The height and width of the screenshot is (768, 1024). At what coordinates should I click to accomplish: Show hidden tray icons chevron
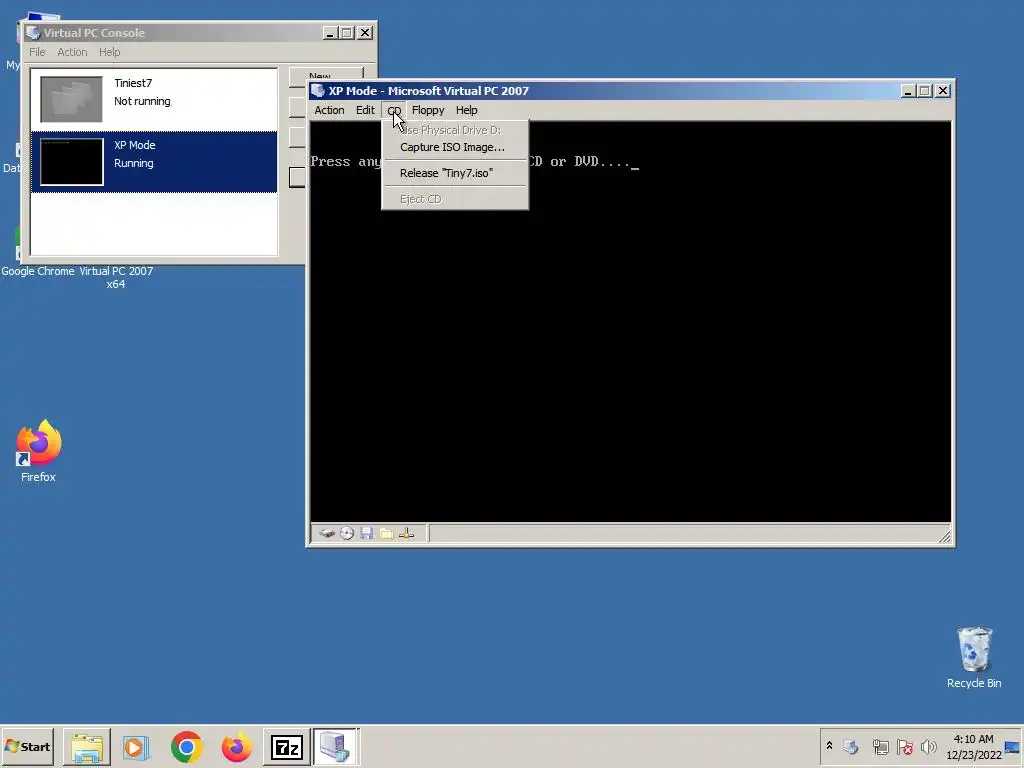(x=829, y=746)
